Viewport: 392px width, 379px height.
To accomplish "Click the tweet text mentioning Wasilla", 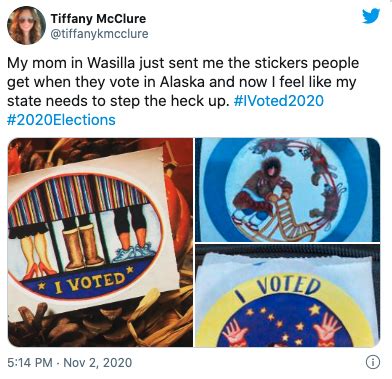I will 183,92.
